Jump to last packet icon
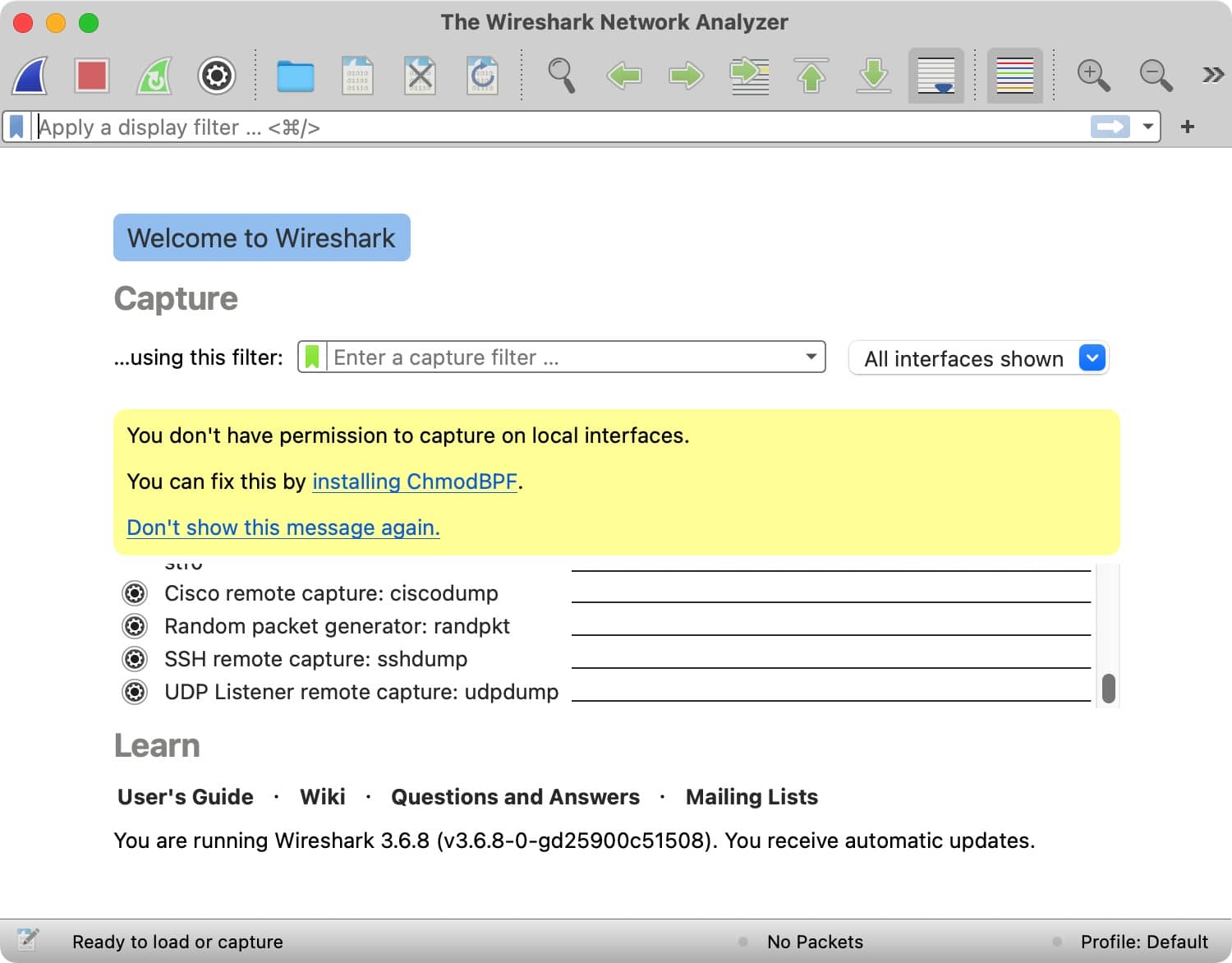Screen dimensions: 1232x963 (874, 76)
